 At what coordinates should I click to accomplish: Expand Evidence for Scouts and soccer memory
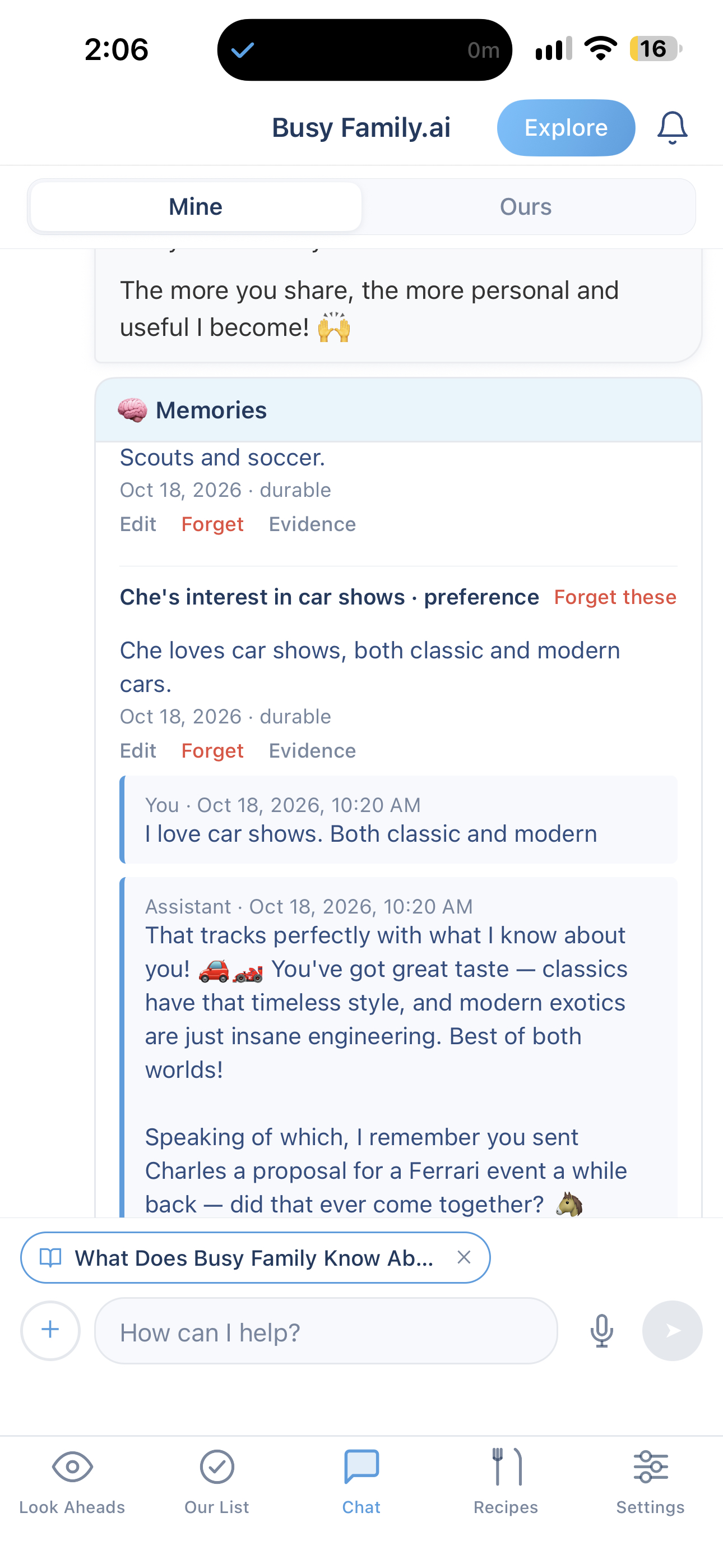point(312,524)
